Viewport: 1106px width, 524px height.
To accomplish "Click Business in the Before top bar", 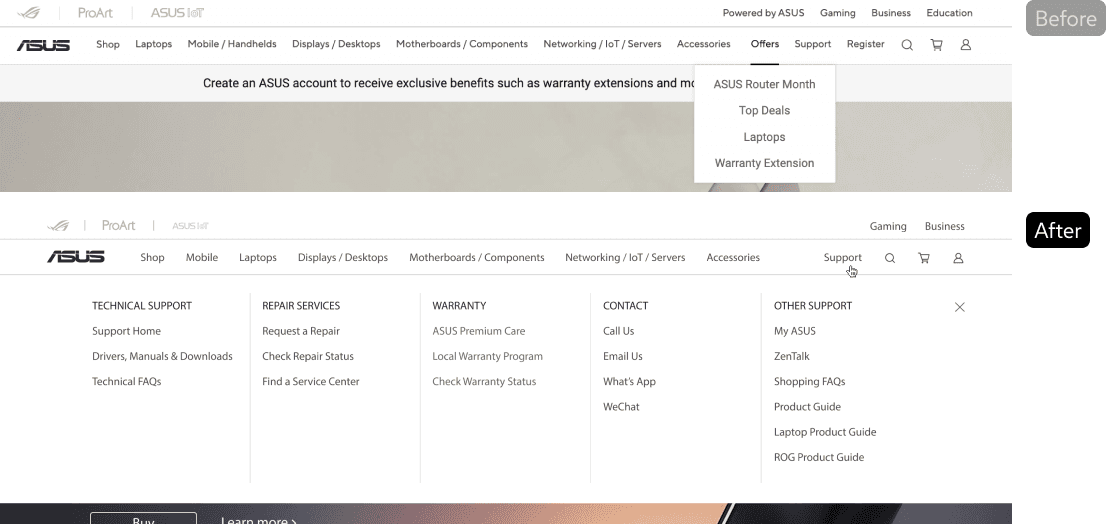I will click(891, 13).
